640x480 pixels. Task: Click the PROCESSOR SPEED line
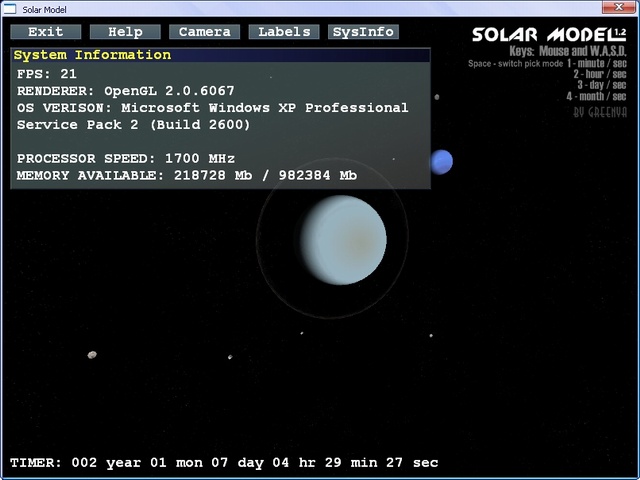pyautogui.click(x=126, y=158)
